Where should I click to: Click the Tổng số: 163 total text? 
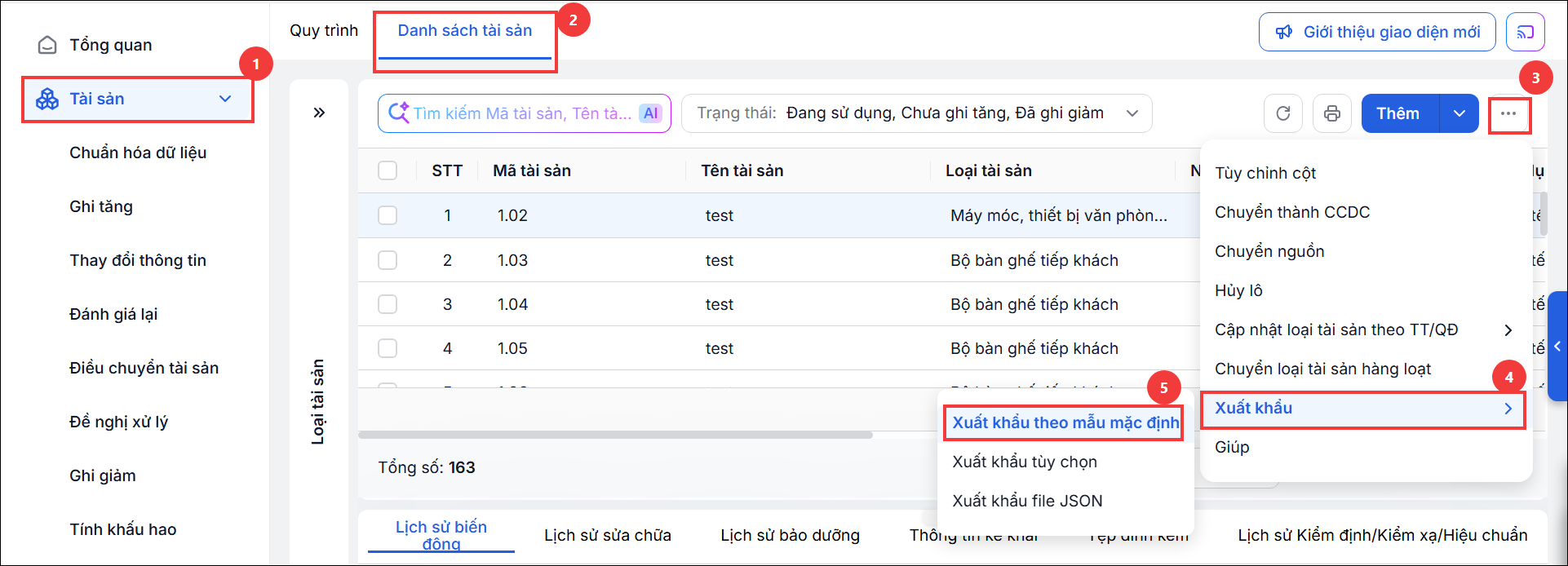click(427, 467)
